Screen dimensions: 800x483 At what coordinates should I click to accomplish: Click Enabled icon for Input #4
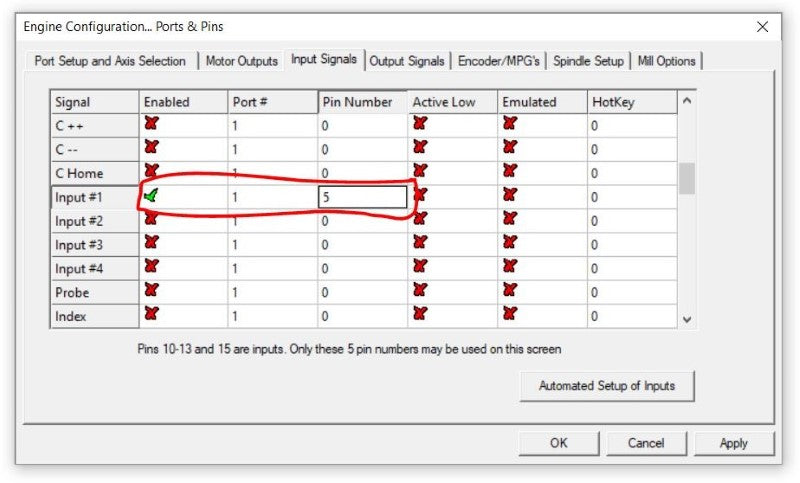pos(152,267)
